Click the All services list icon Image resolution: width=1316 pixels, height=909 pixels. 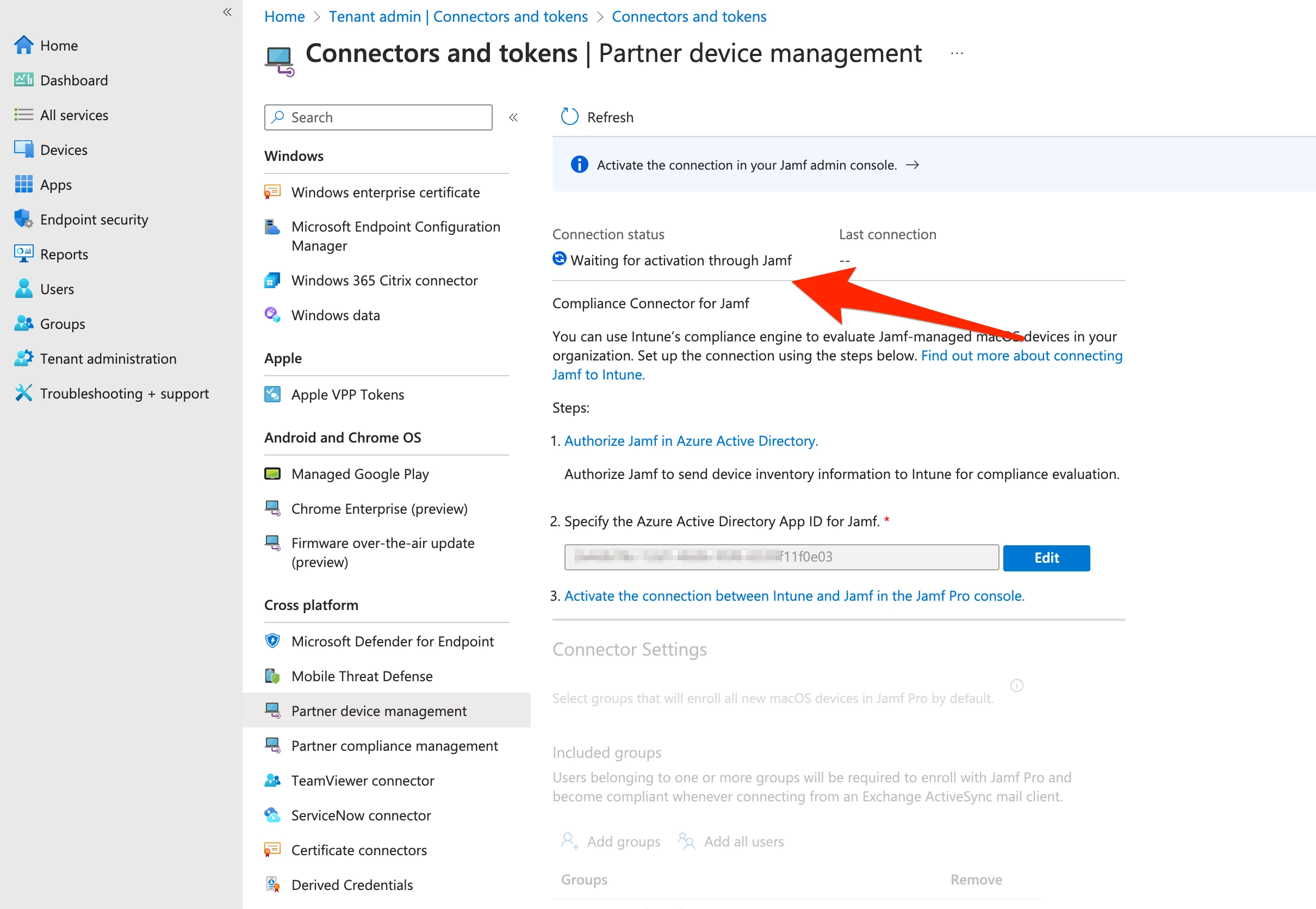23,115
